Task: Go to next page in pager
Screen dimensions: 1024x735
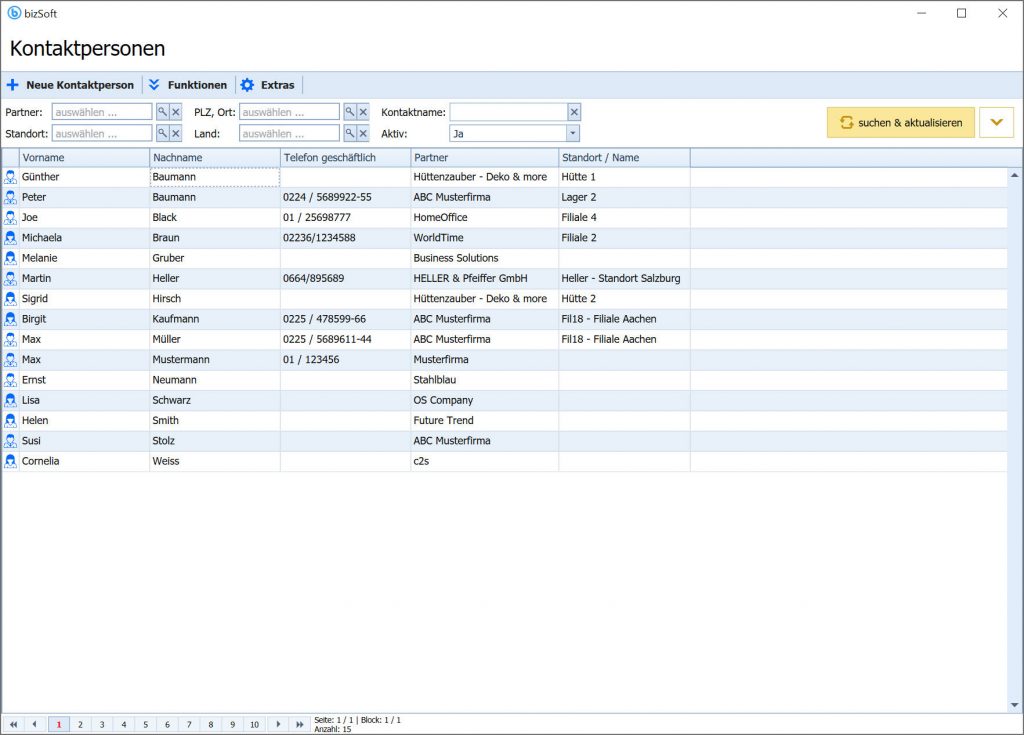Action: pyautogui.click(x=278, y=724)
